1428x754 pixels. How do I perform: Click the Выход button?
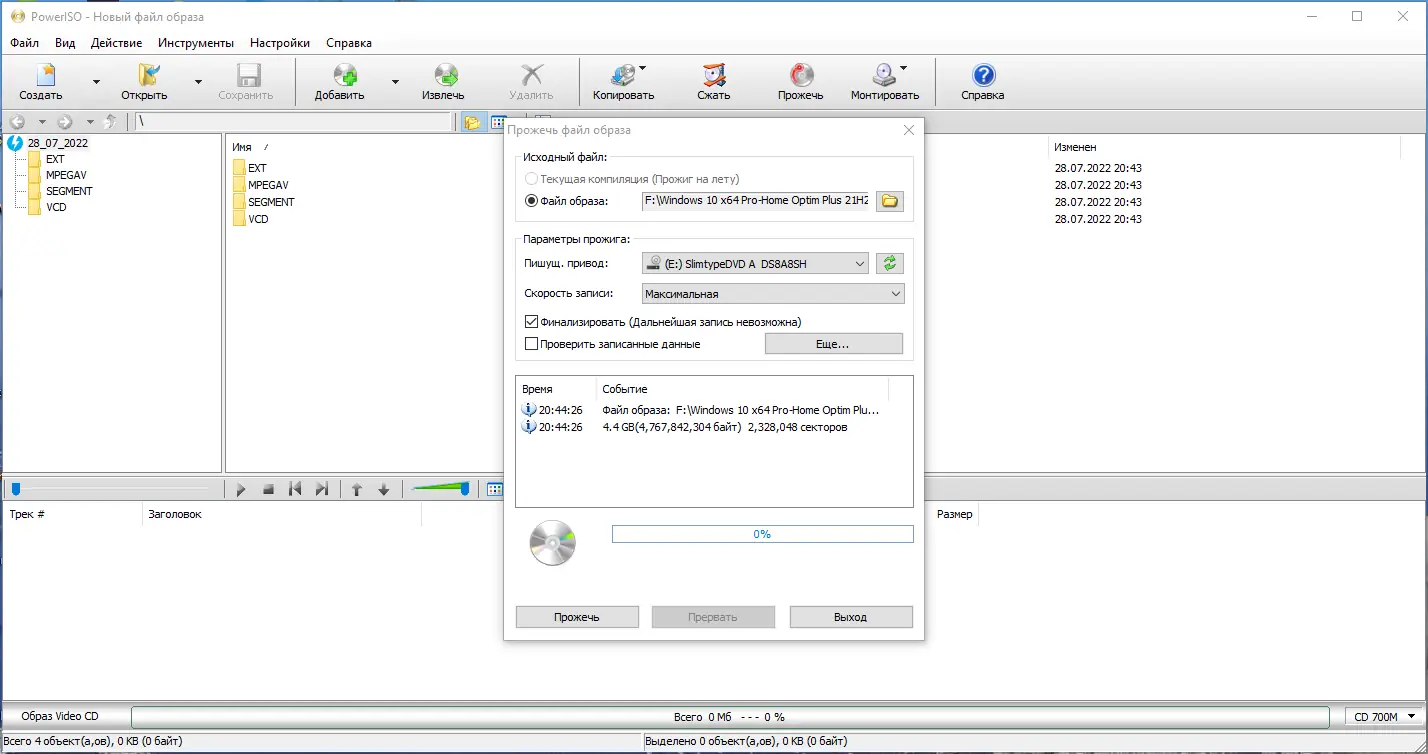pos(851,617)
